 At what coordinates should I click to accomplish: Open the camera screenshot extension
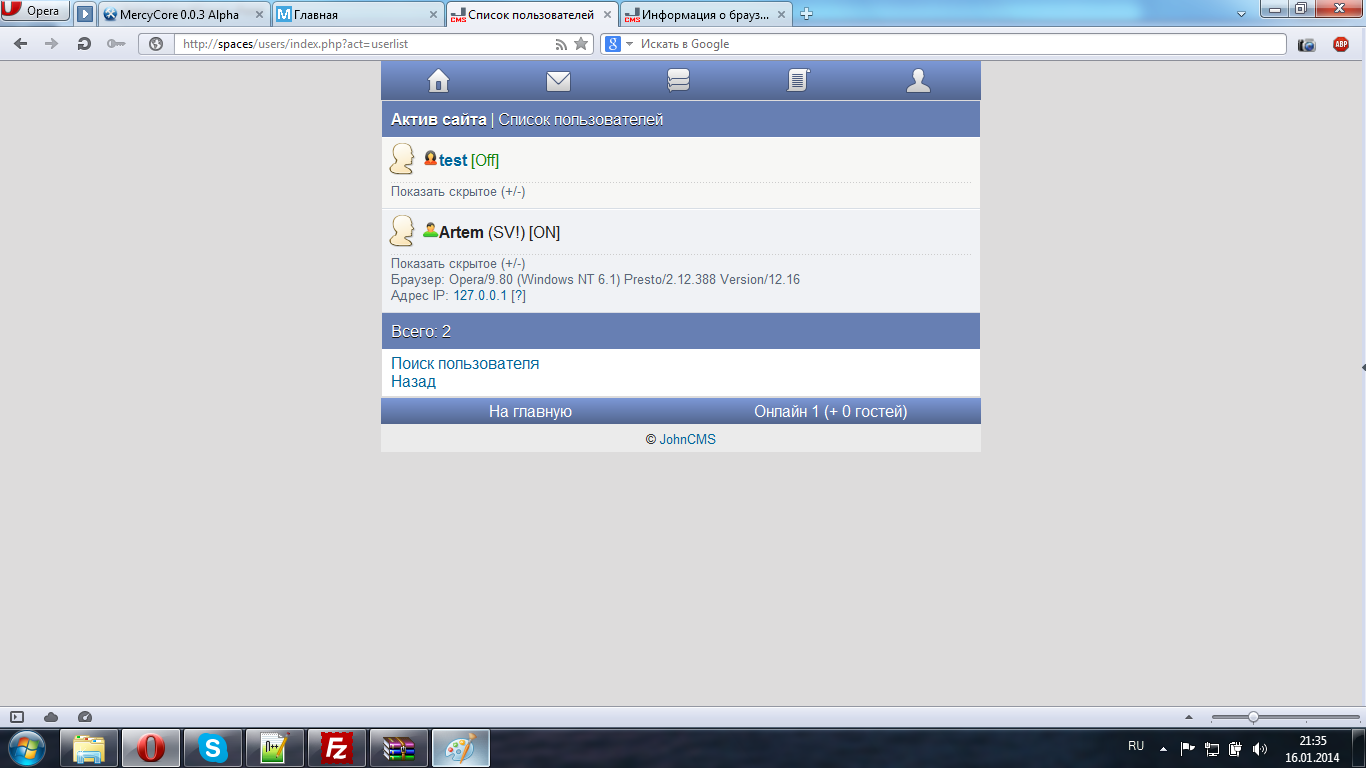1306,44
